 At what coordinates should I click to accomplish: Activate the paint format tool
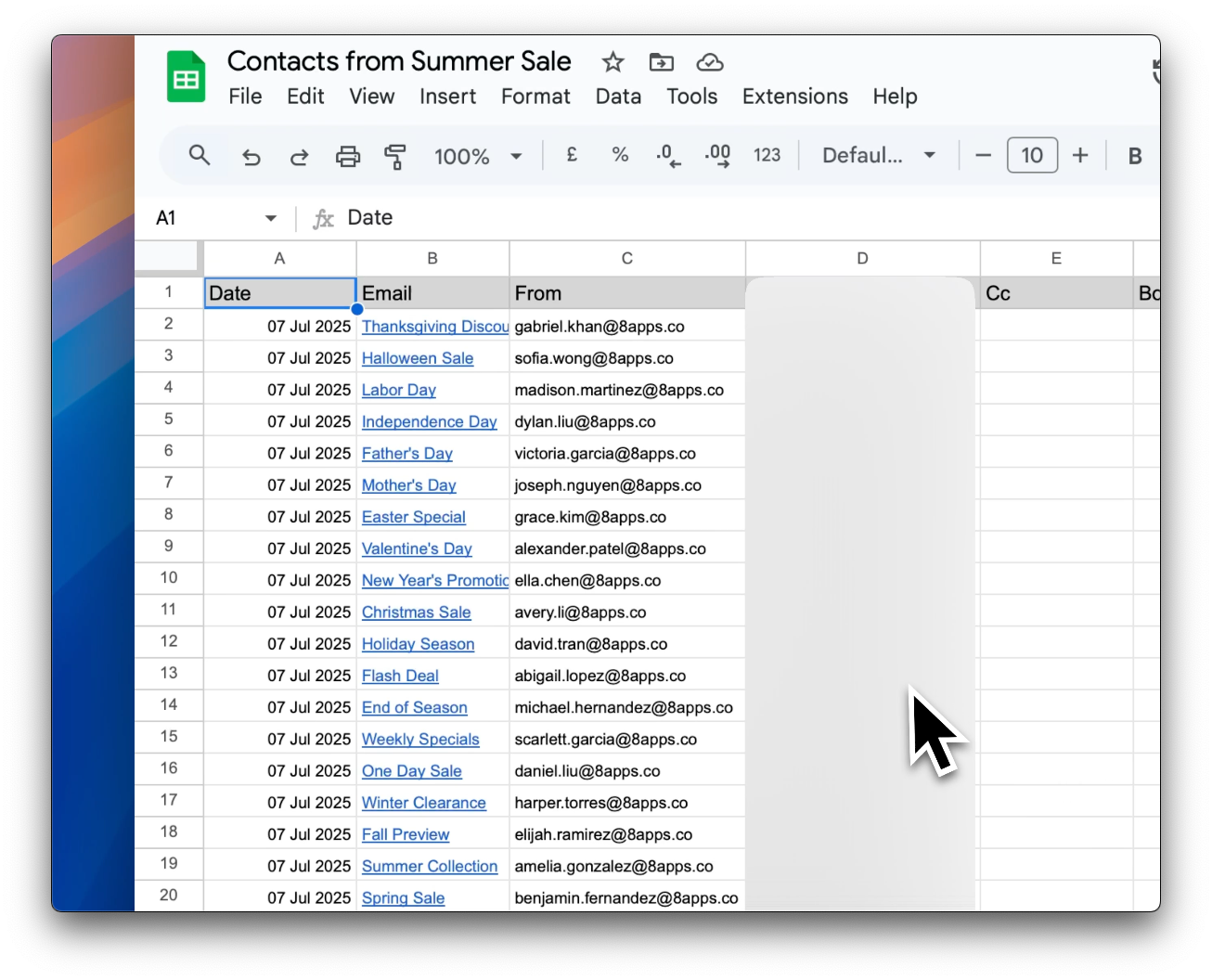pyautogui.click(x=395, y=156)
